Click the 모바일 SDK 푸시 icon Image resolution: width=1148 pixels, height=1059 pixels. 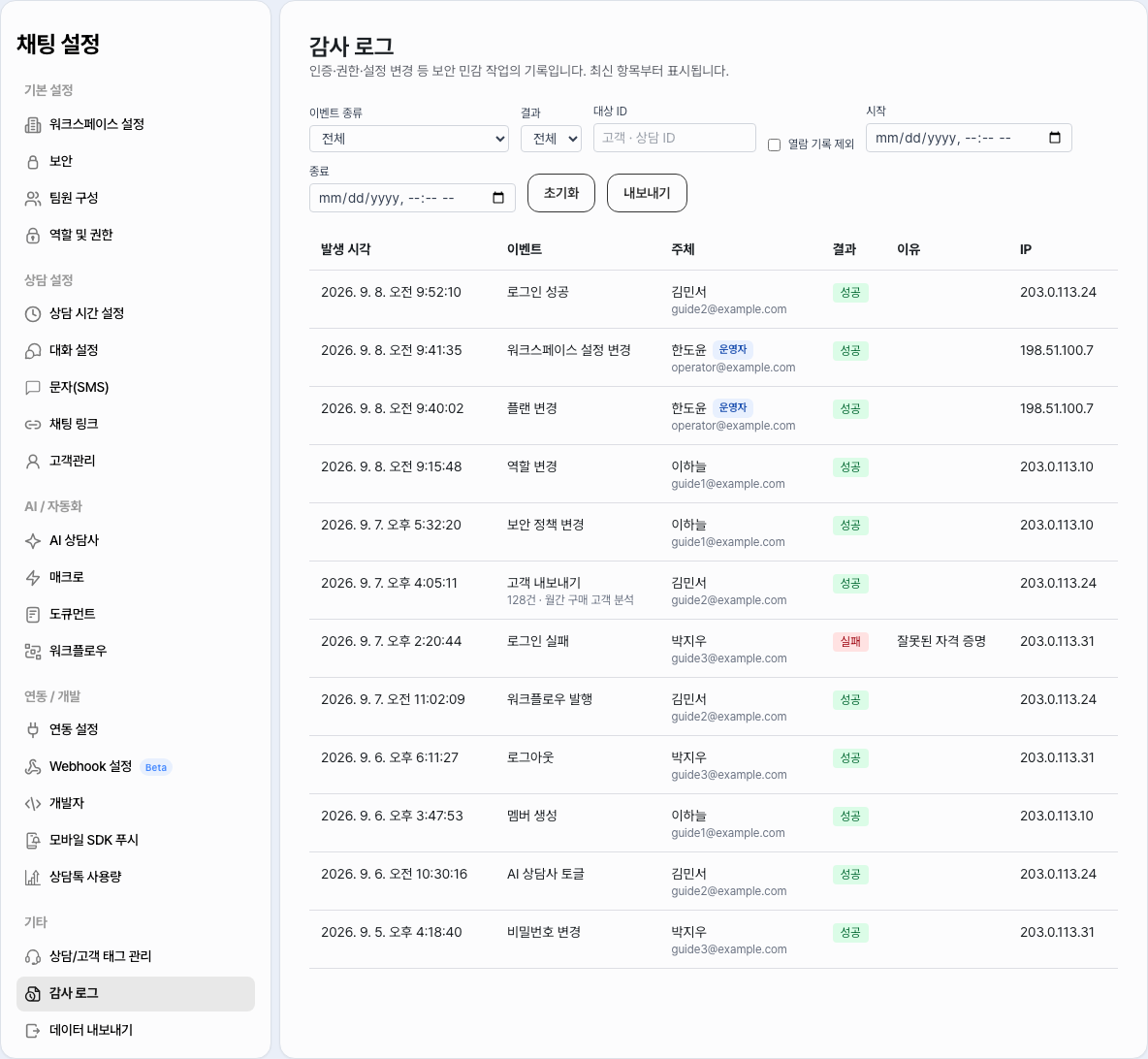(x=33, y=840)
